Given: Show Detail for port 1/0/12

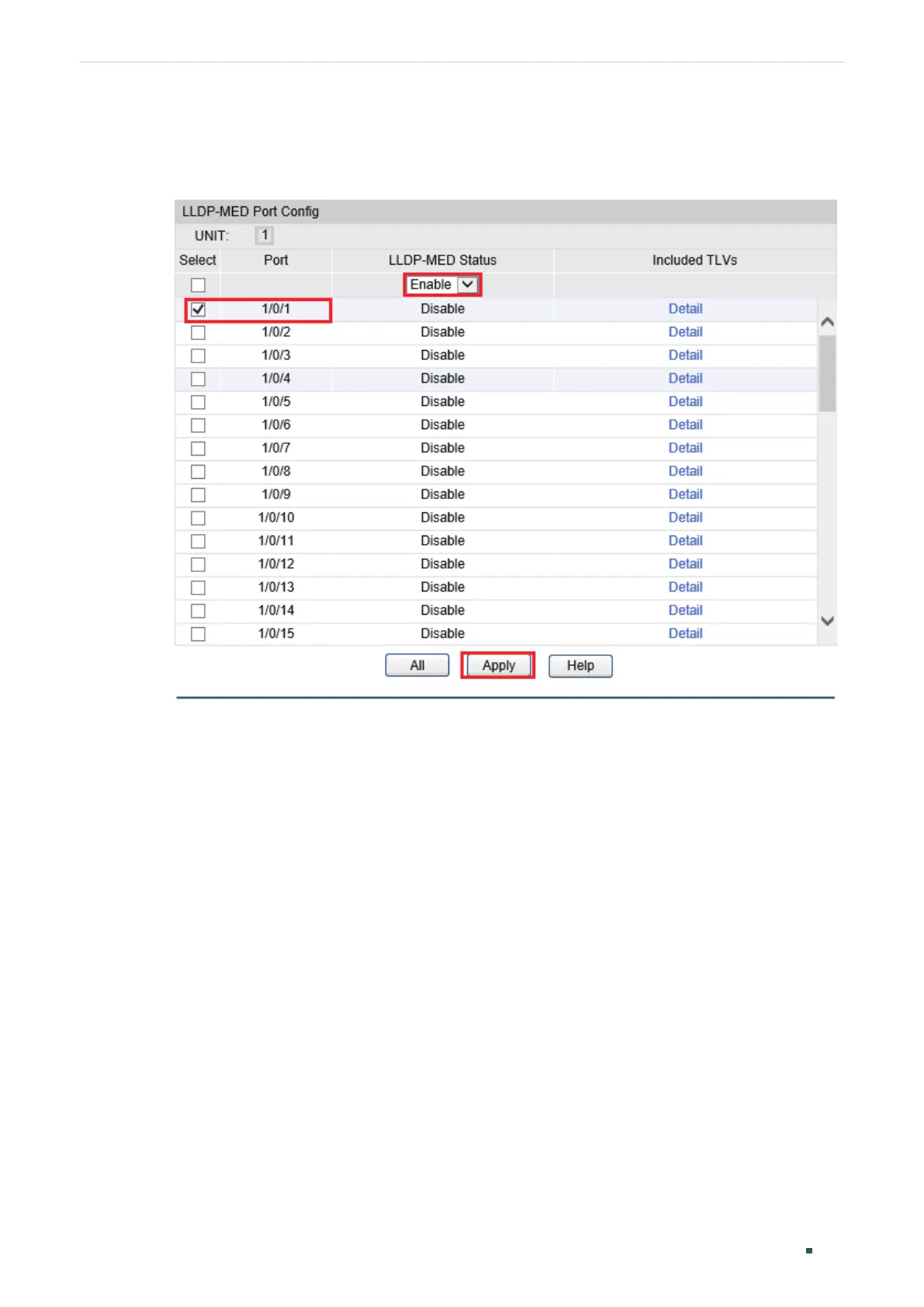Looking at the screenshot, I should (686, 564).
